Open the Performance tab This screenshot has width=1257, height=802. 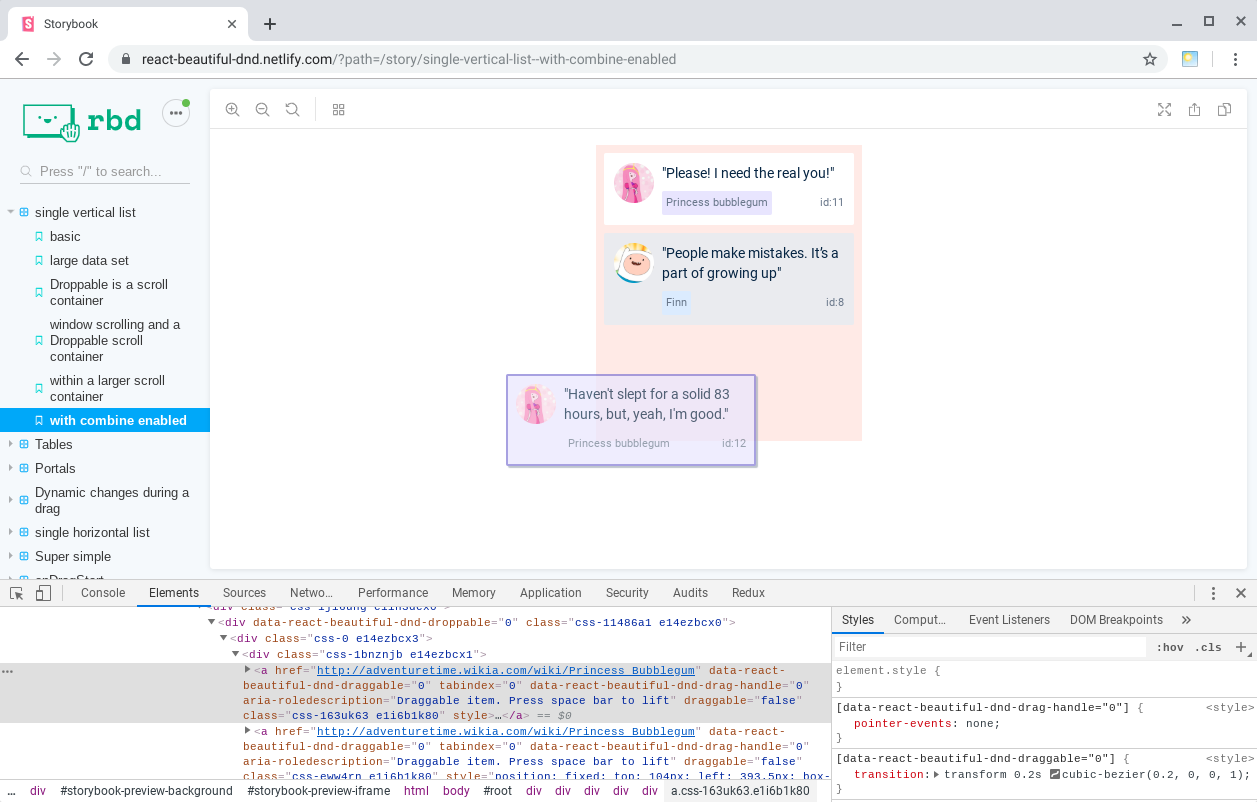[x=393, y=593]
